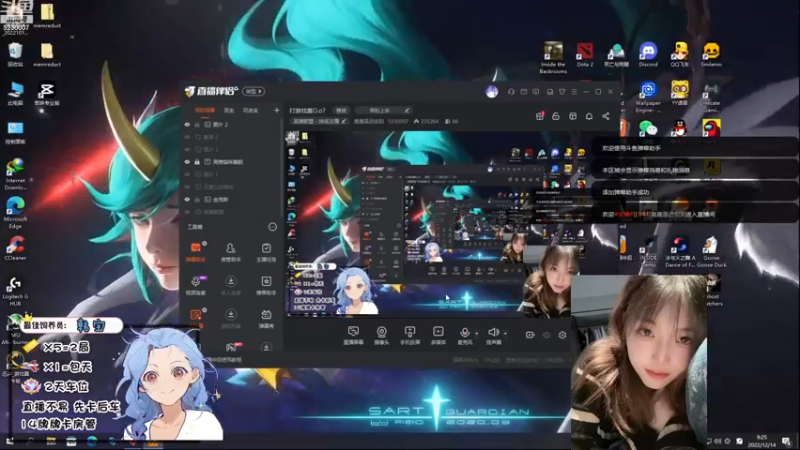Click the plus button to add a scene
This screenshot has width=800, height=450.
click(x=277, y=110)
